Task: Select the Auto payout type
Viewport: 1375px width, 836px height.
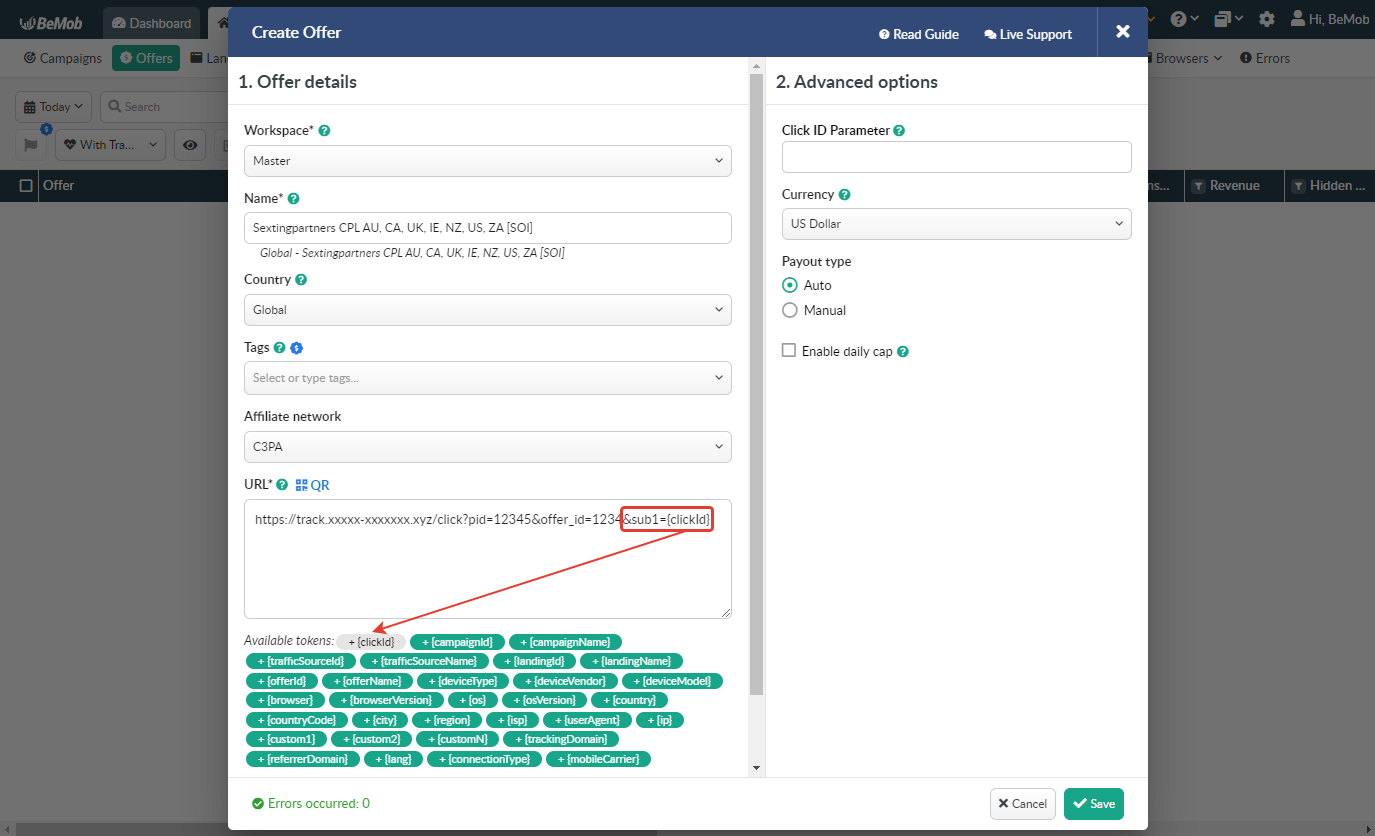Action: click(790, 285)
